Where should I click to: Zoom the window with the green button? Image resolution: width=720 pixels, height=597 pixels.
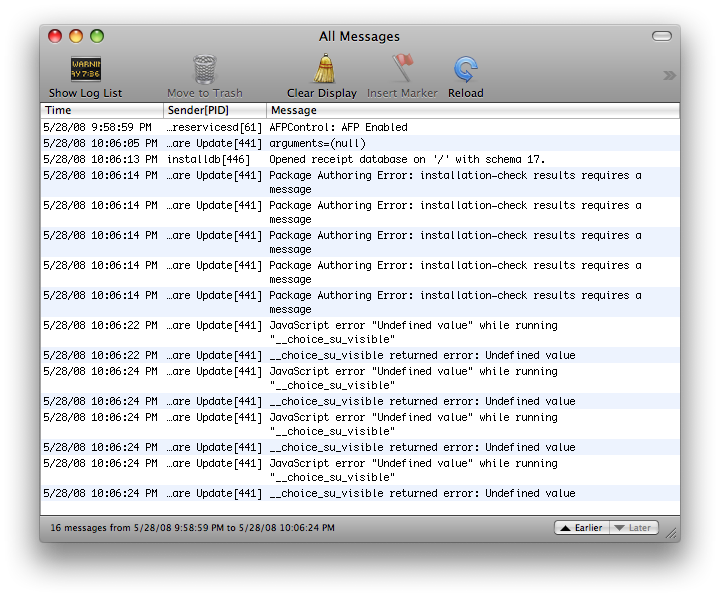(97, 36)
